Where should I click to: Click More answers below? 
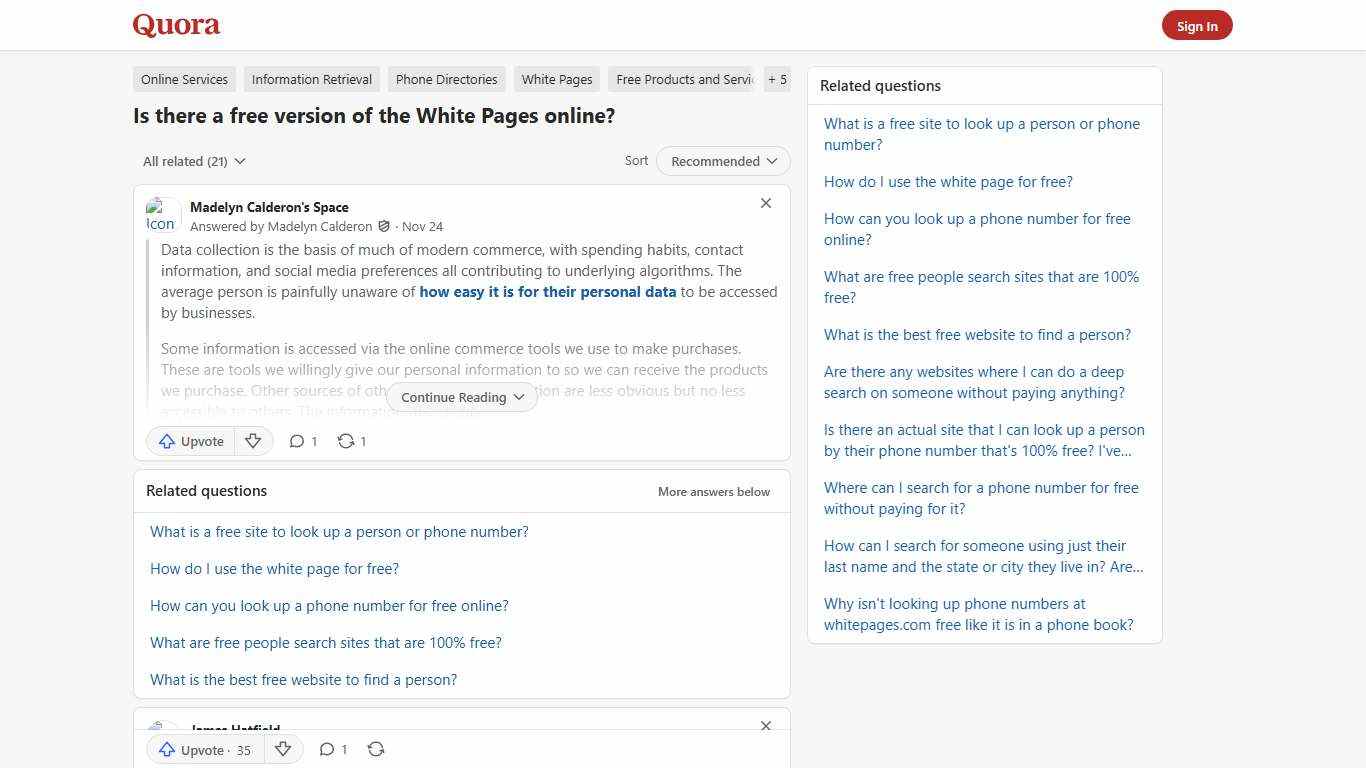click(713, 491)
